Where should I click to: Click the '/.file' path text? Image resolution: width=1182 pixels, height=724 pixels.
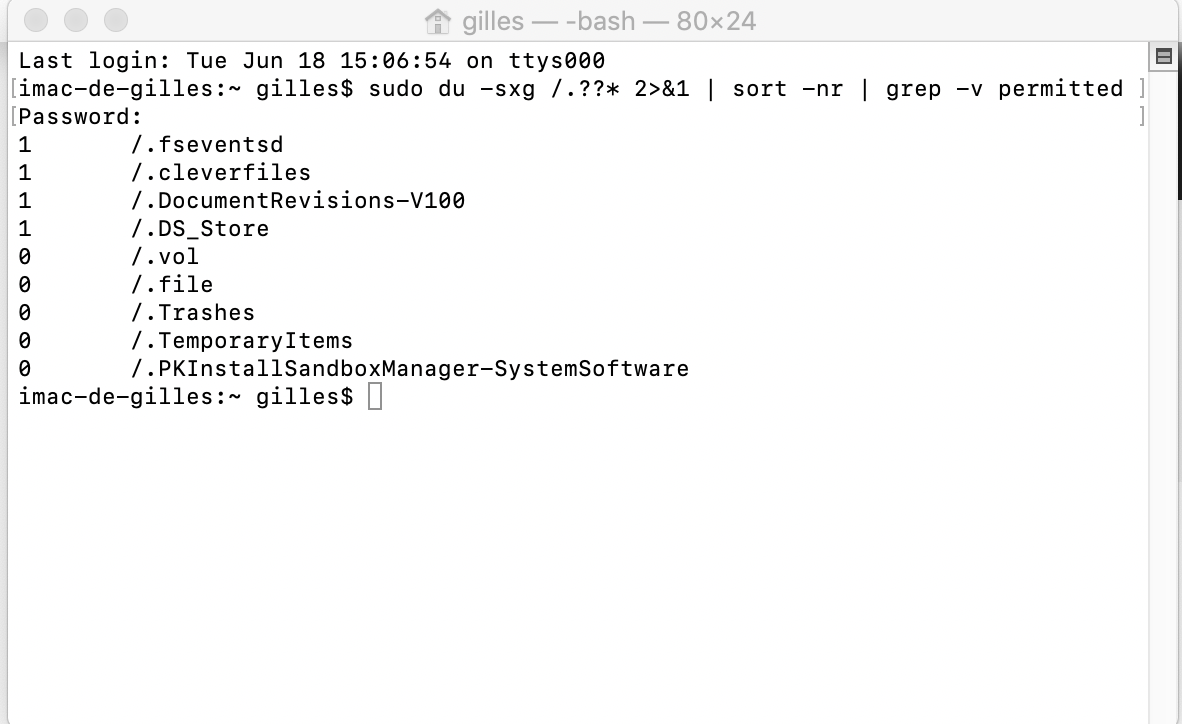point(172,285)
